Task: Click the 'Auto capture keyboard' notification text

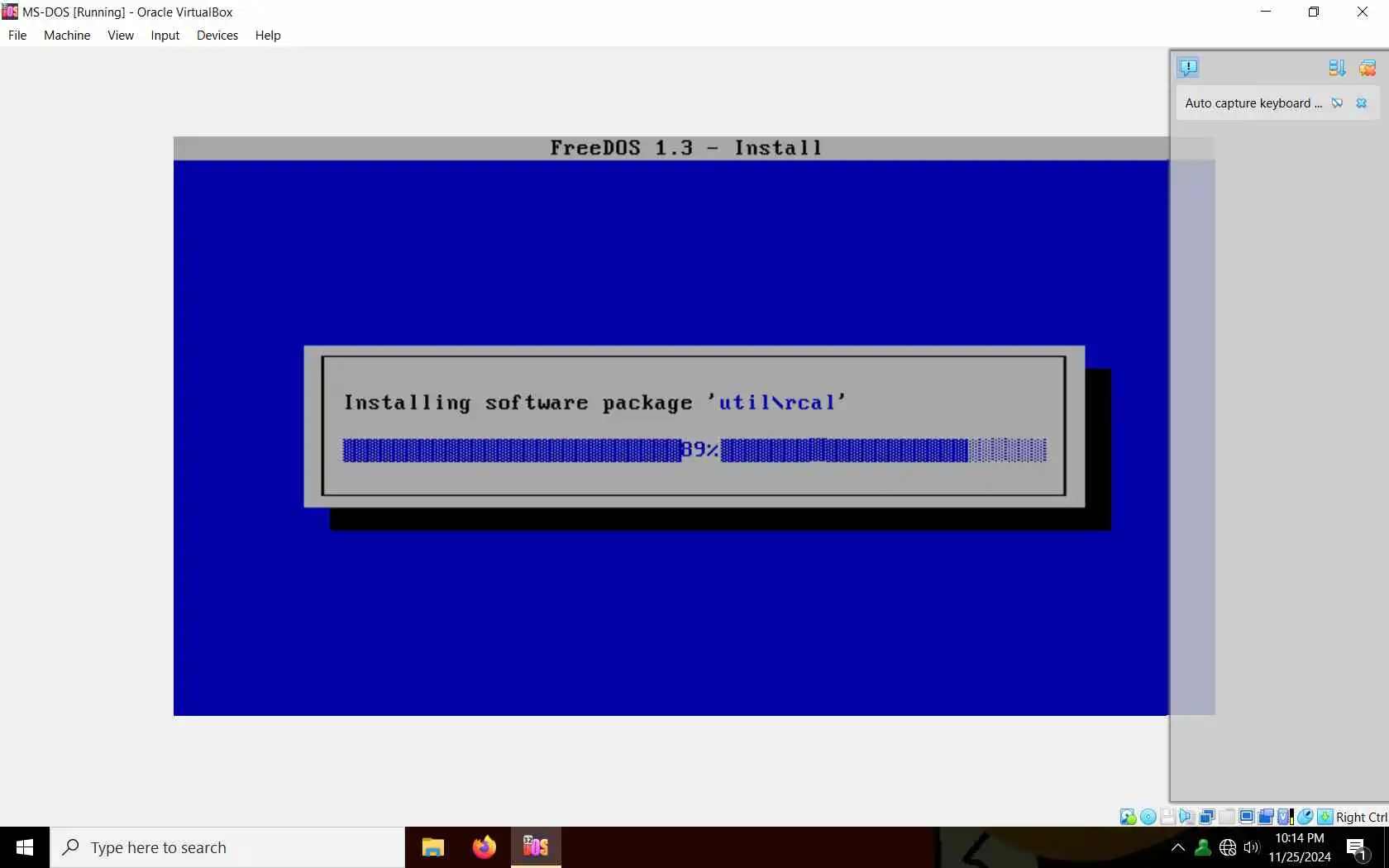Action: (x=1253, y=103)
